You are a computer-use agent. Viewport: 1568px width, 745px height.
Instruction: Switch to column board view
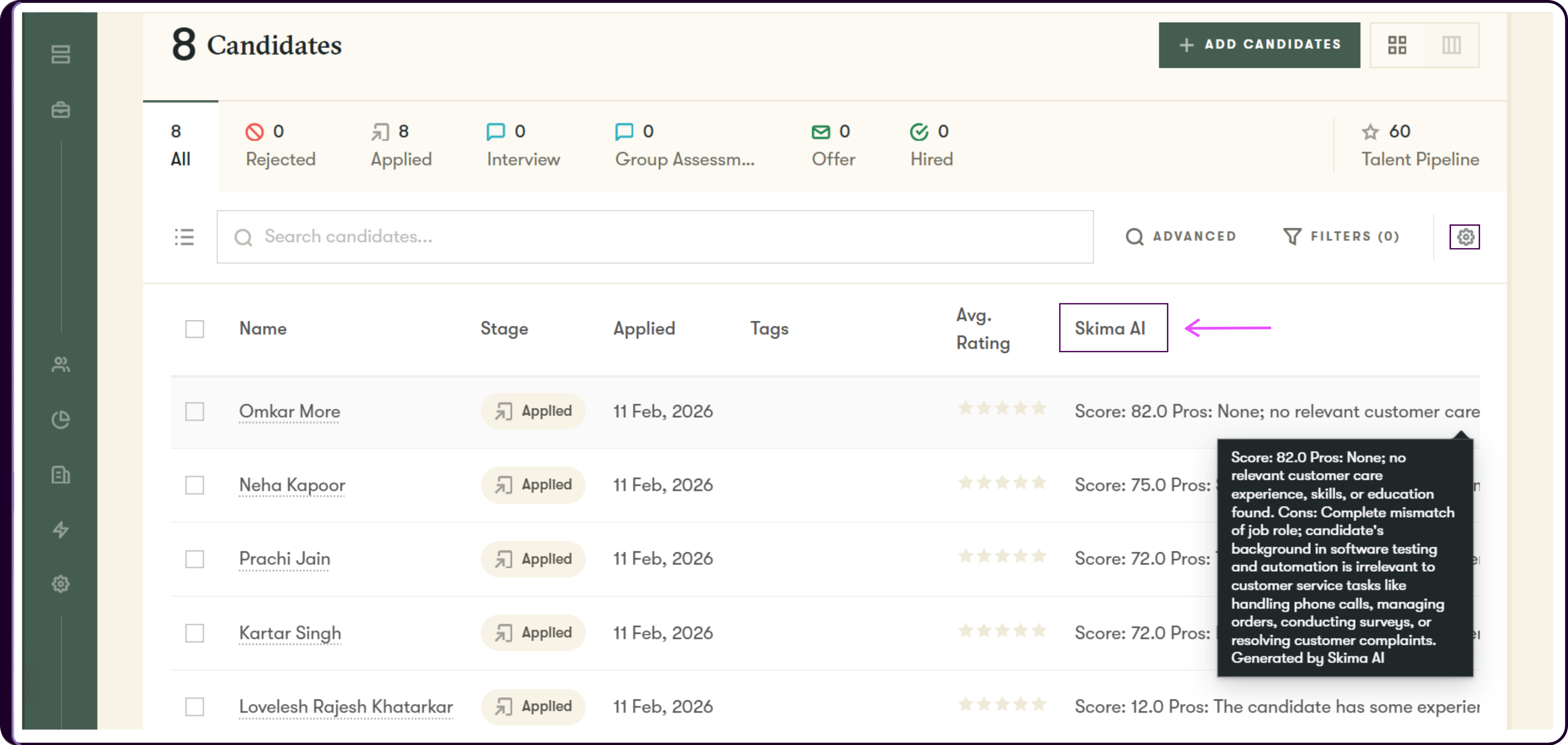tap(1452, 45)
